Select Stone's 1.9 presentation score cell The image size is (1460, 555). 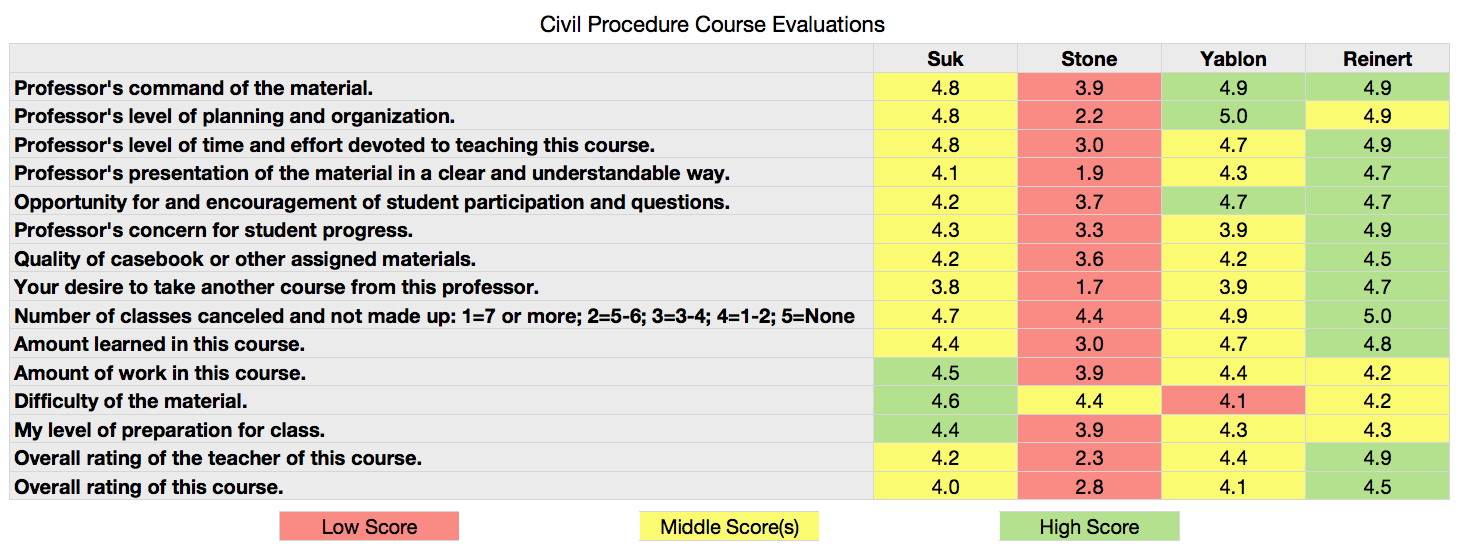[1089, 173]
